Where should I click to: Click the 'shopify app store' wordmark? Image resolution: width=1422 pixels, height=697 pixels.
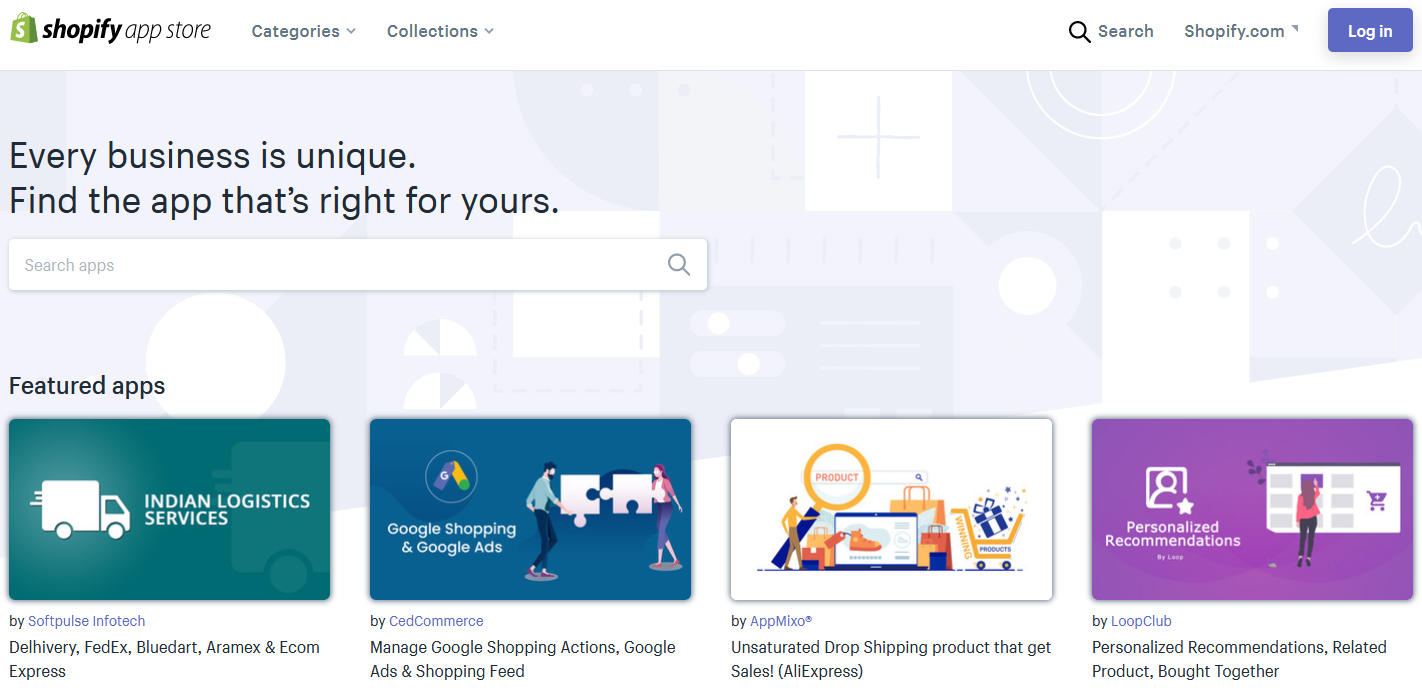(126, 31)
